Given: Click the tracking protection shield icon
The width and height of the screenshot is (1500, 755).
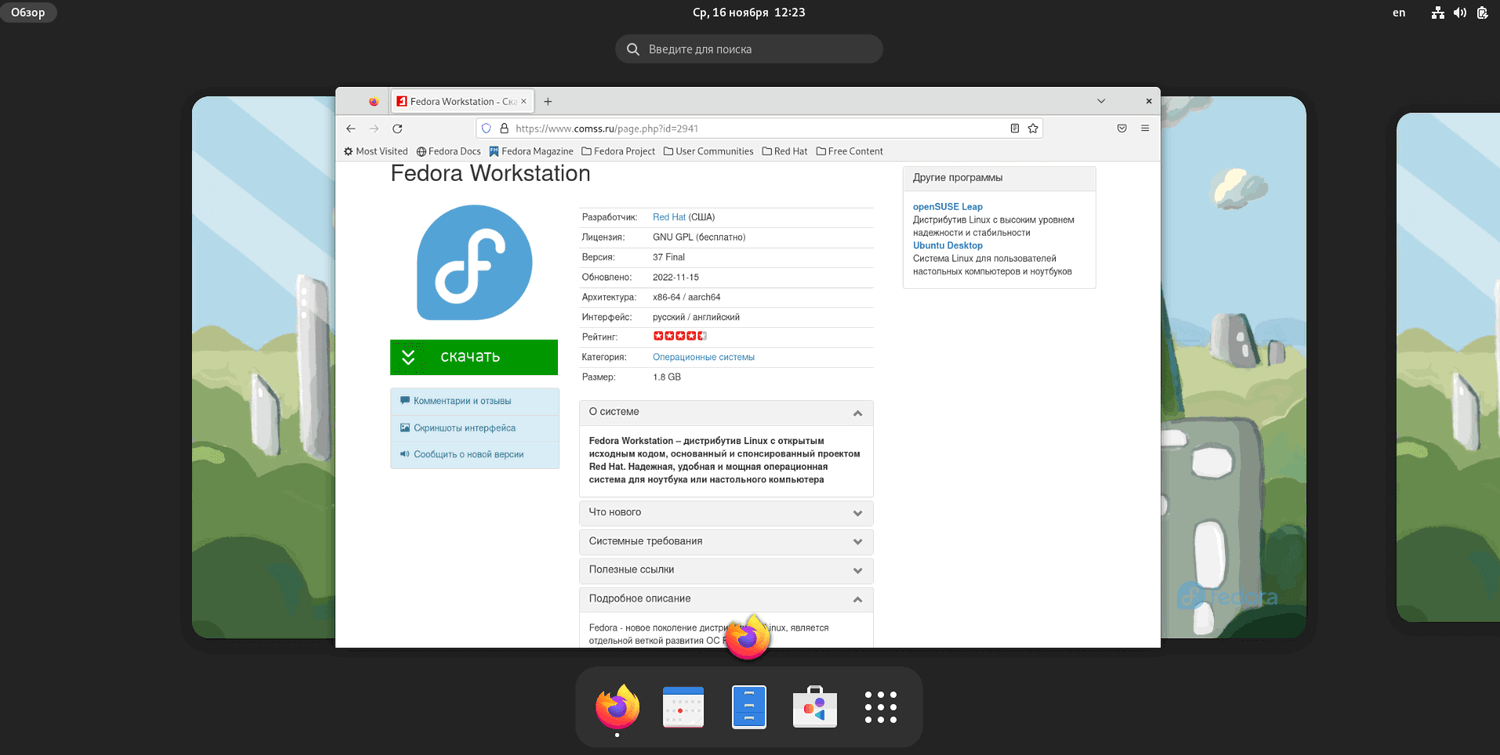Looking at the screenshot, I should 486,129.
